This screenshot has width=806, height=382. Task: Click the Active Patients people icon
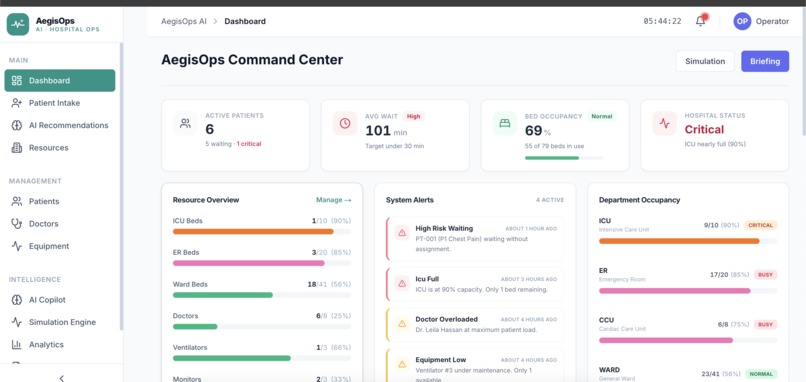coord(186,123)
